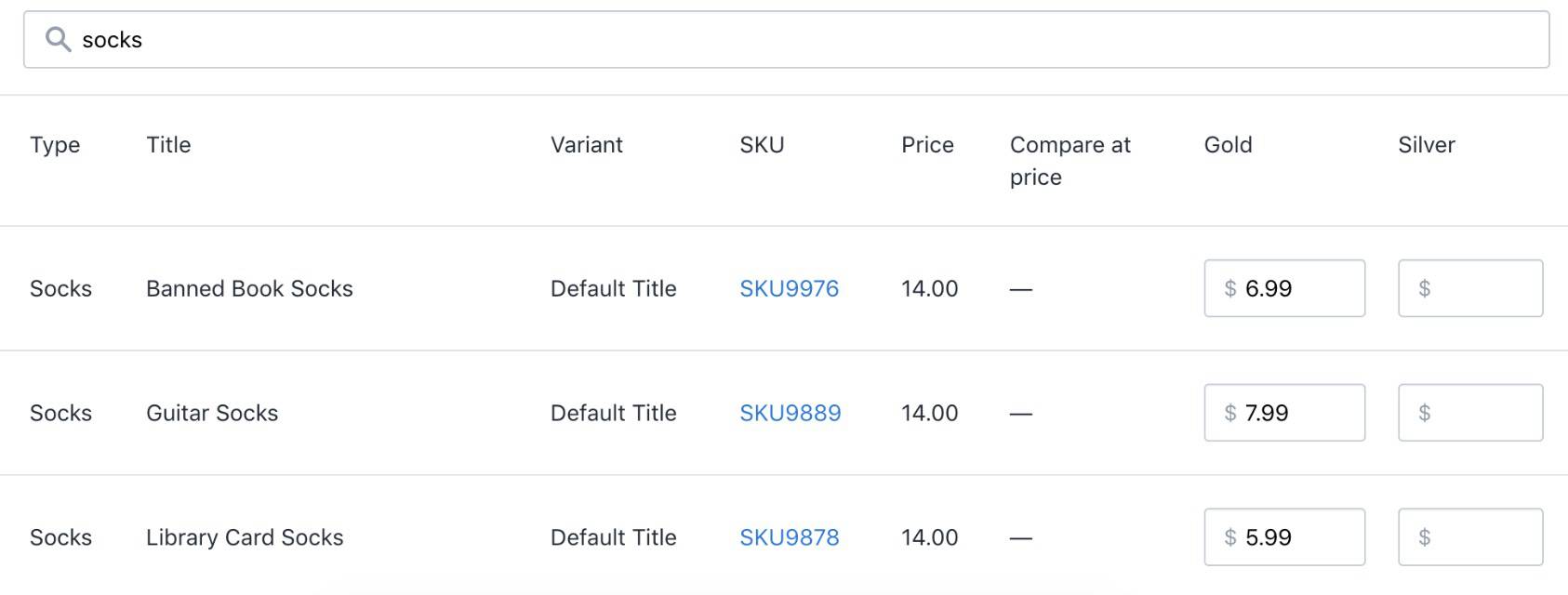
Task: Click the search magnifier icon
Action: pos(58,39)
